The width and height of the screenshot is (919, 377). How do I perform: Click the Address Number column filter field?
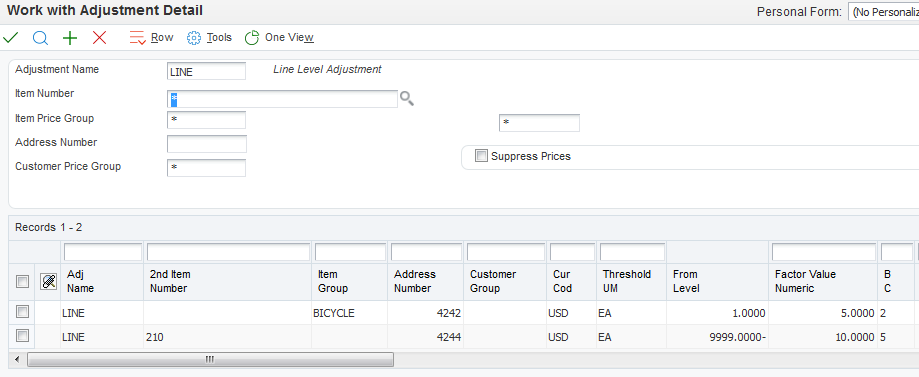pos(426,252)
